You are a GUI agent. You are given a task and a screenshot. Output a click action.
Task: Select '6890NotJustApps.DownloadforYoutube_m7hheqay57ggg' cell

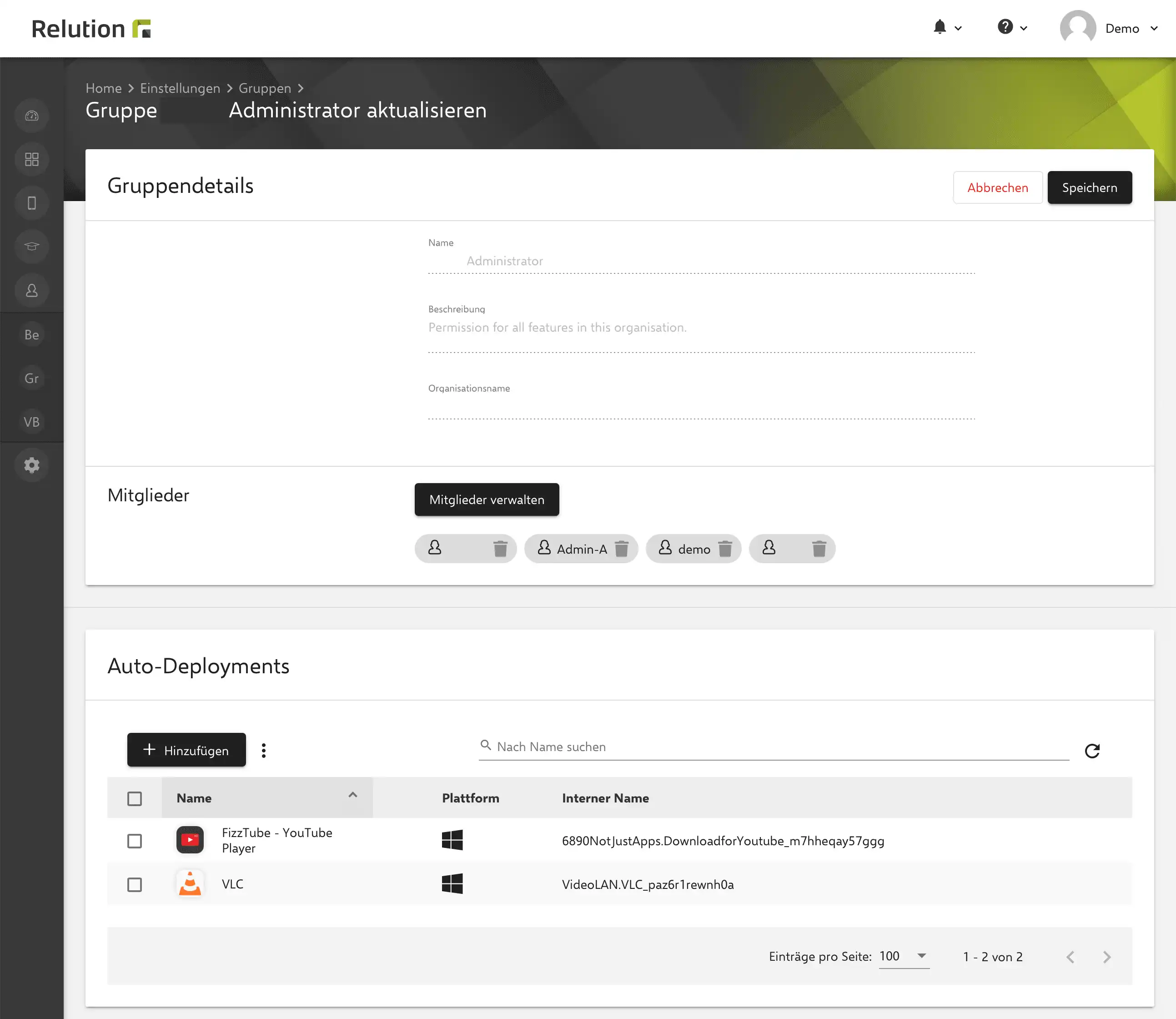coord(723,841)
